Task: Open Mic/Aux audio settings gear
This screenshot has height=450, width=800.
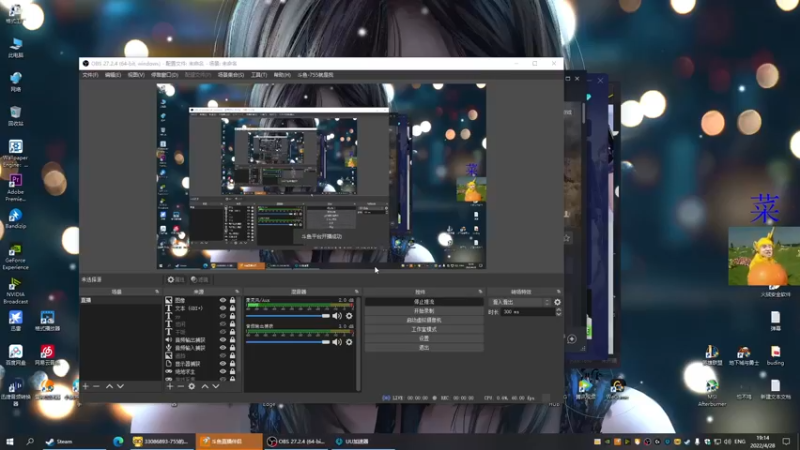Action: [349, 316]
